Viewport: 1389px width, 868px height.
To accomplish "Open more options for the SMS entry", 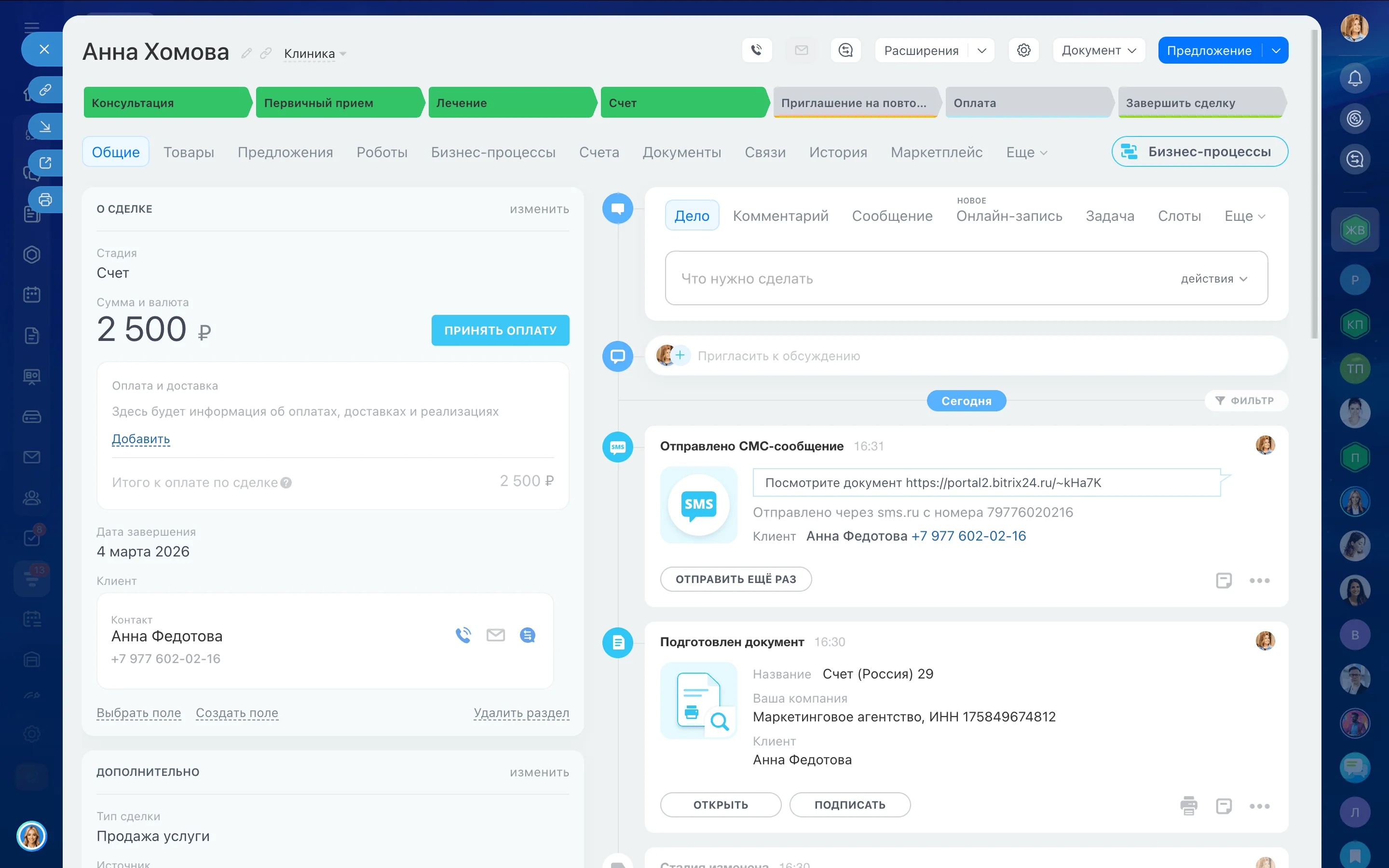I will click(x=1259, y=581).
